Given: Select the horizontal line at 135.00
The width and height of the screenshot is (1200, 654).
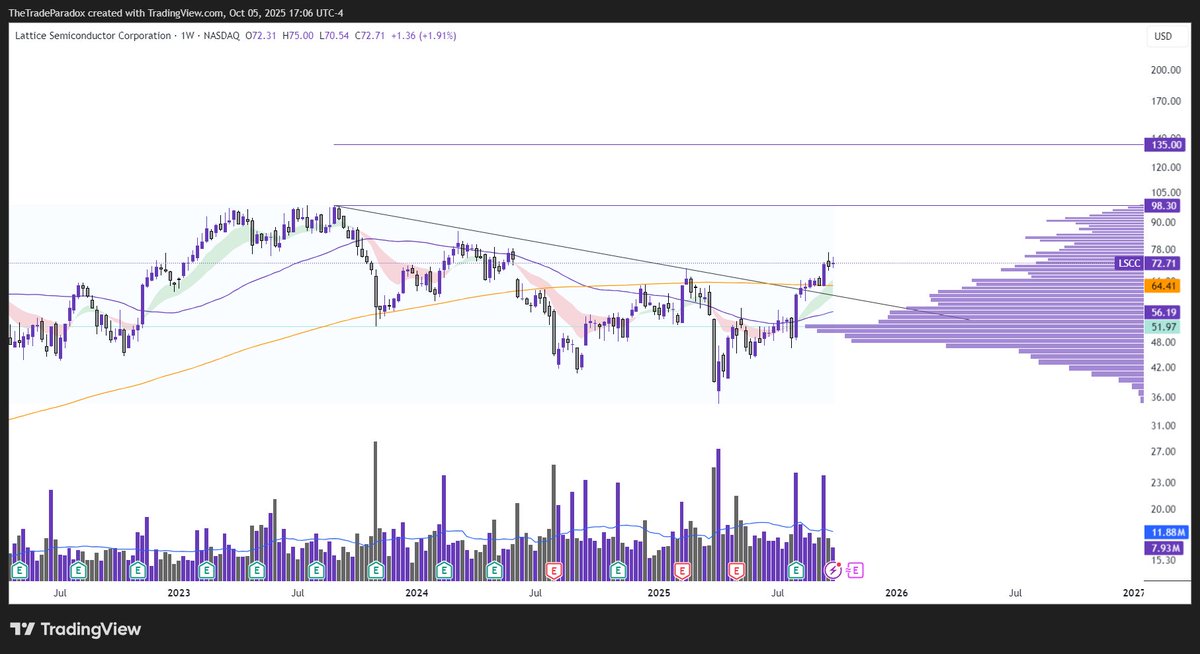Looking at the screenshot, I should [x=737, y=144].
